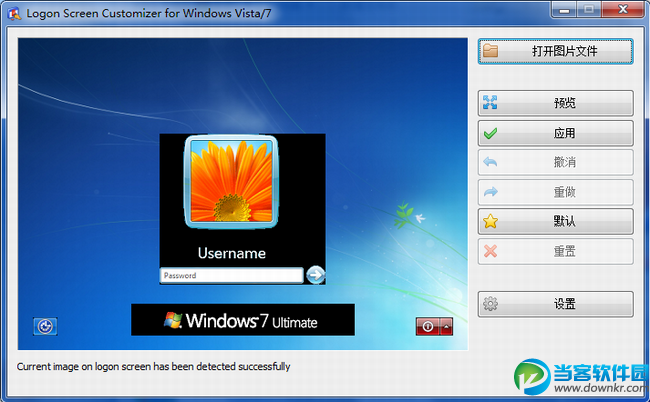Expand the shutdown options arrow in preview
Screen dimensions: 650x402
tap(446, 327)
